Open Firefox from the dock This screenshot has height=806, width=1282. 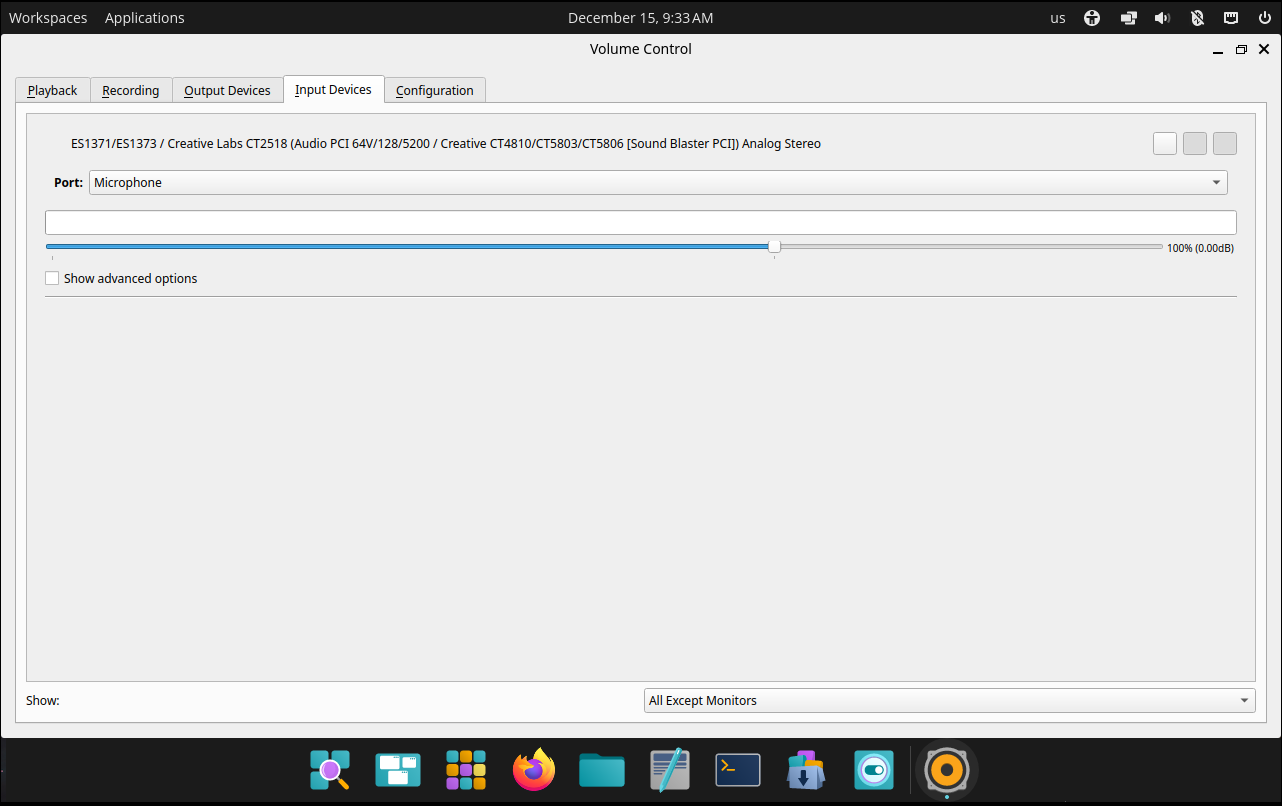click(533, 770)
